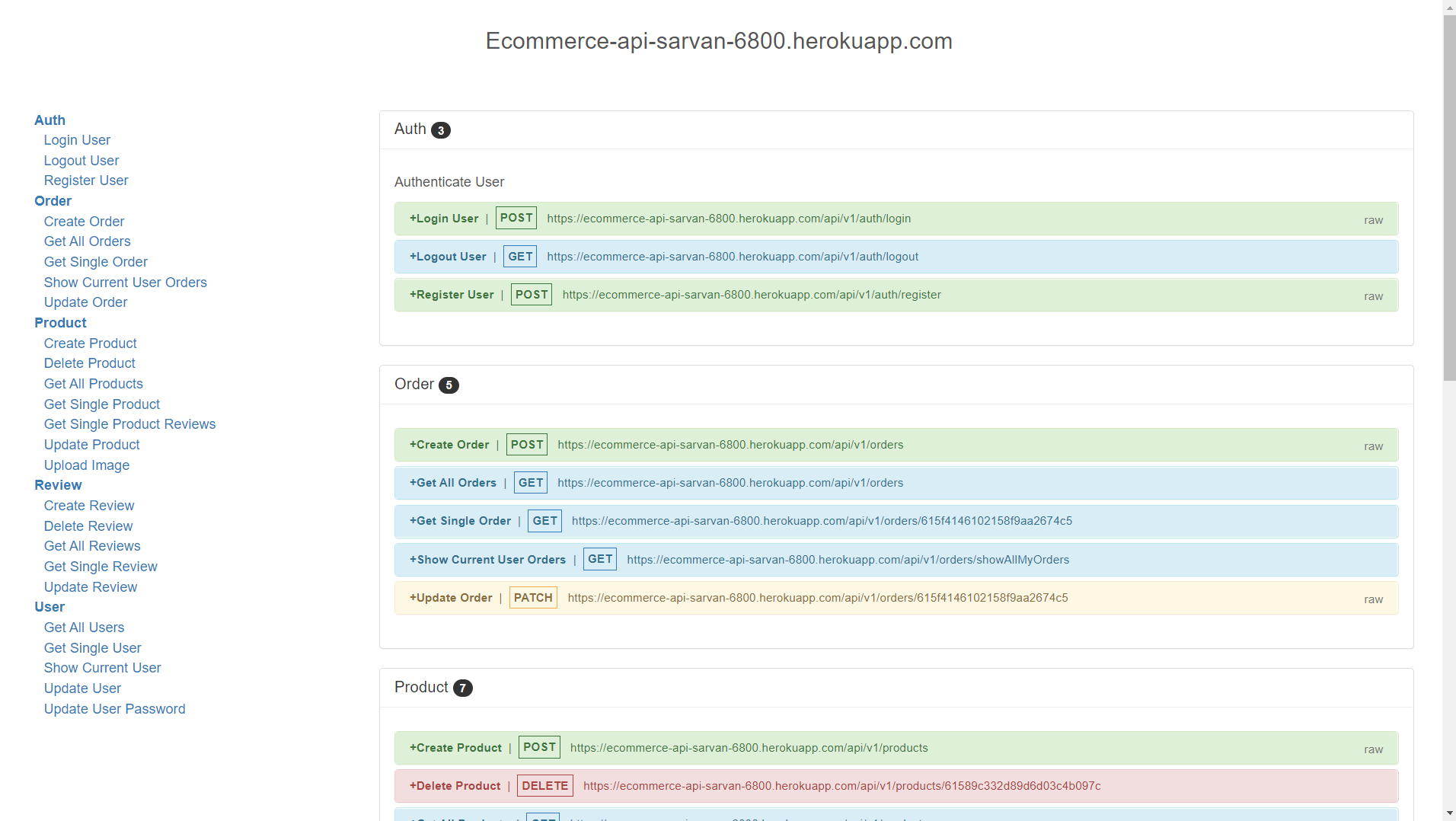The width and height of the screenshot is (1456, 821).
Task: Click the Auth section count badge showing 3
Action: tap(442, 130)
